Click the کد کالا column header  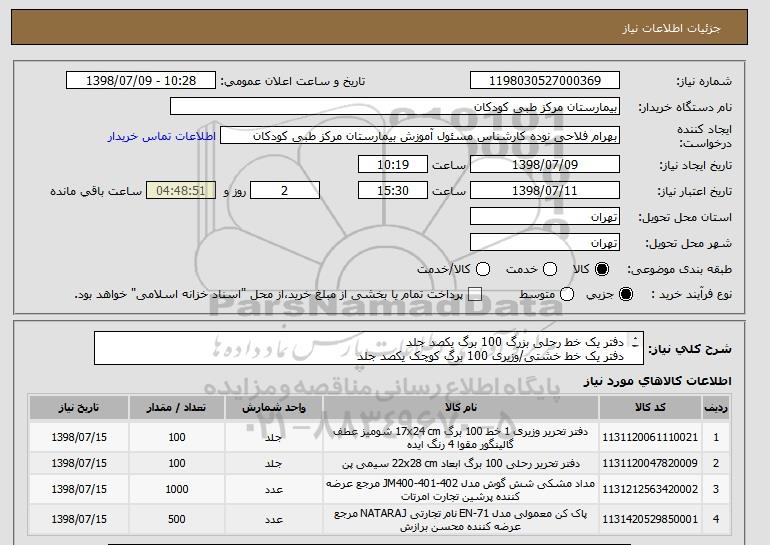point(650,408)
